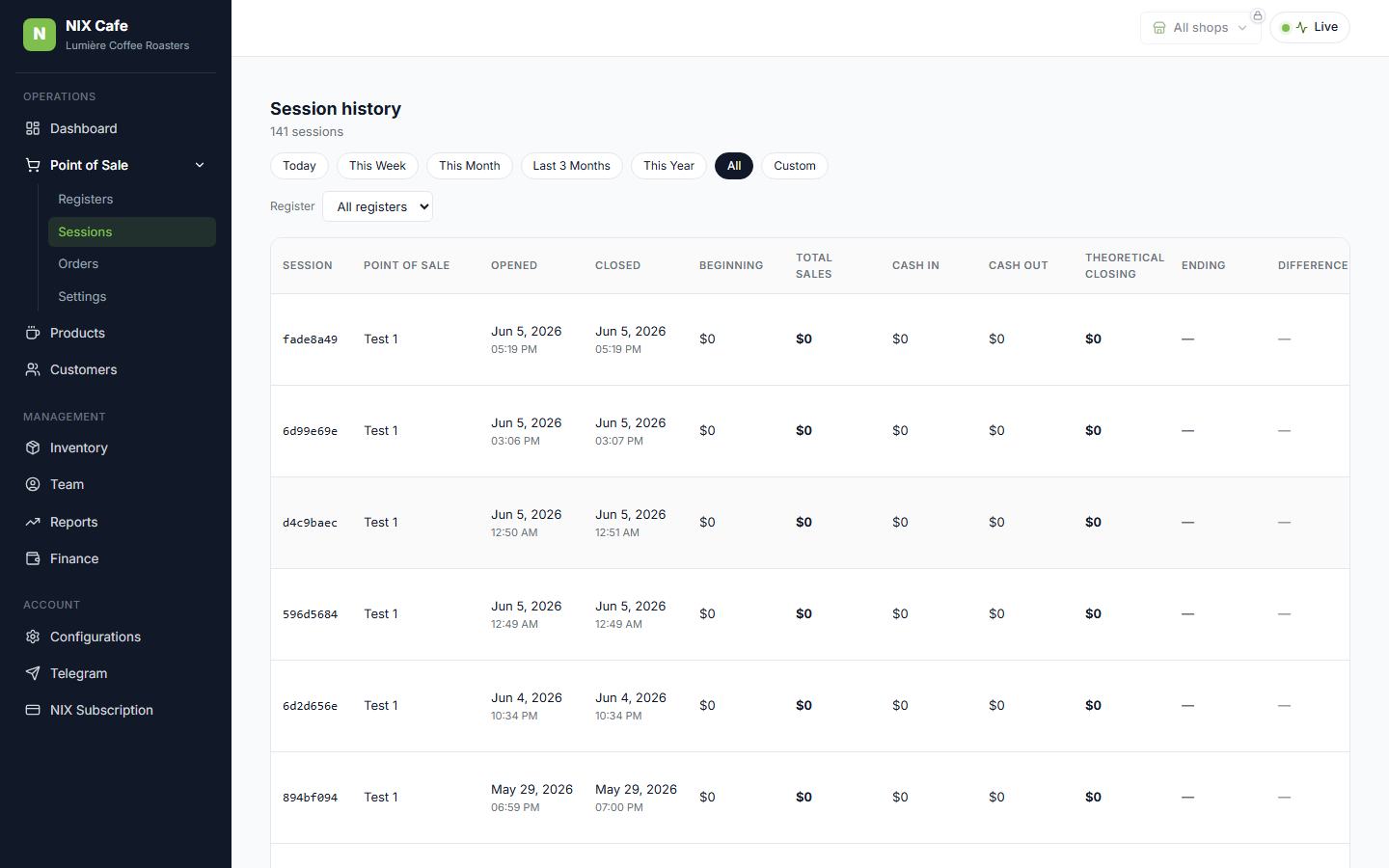Filter sessions by This Year
The image size is (1389, 868).
click(668, 166)
